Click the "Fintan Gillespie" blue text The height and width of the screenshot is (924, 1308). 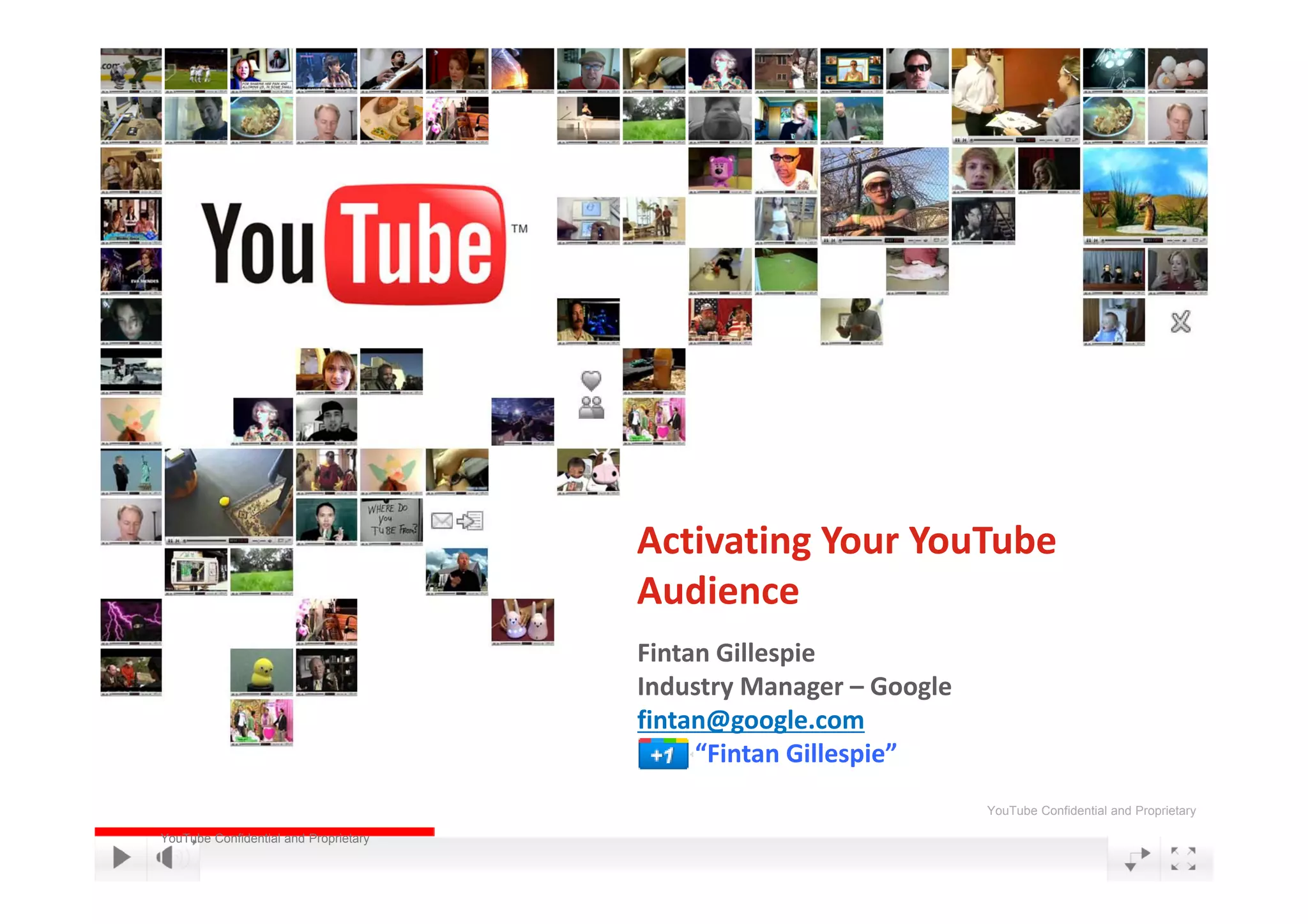796,754
